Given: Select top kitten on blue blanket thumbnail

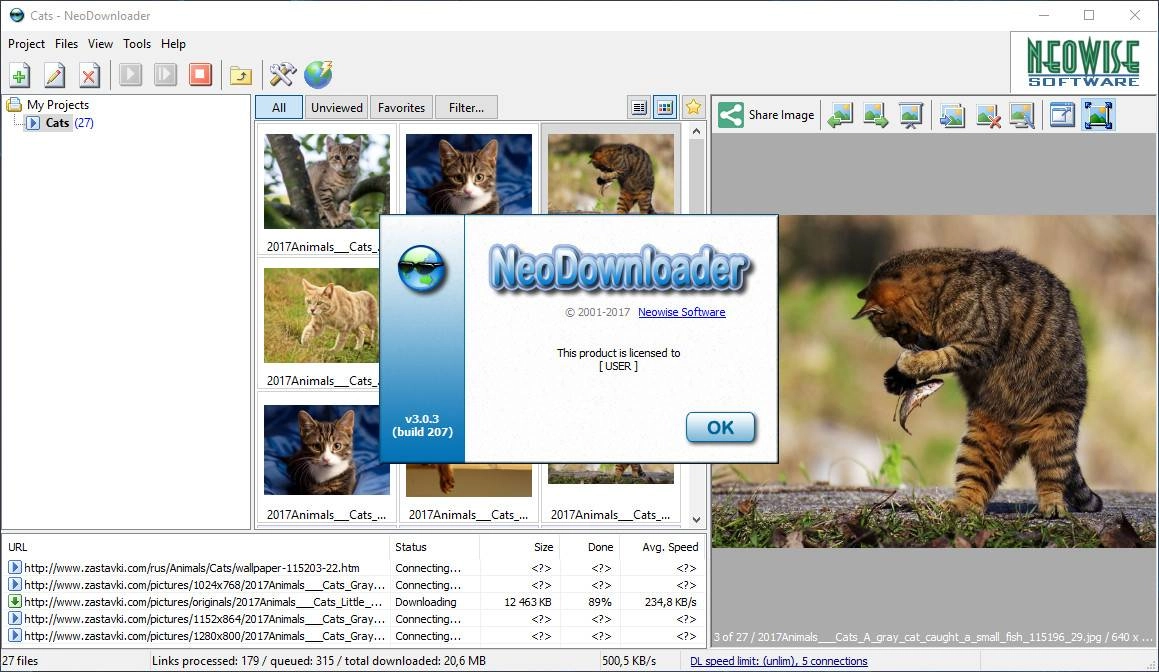Looking at the screenshot, I should pos(469,174).
